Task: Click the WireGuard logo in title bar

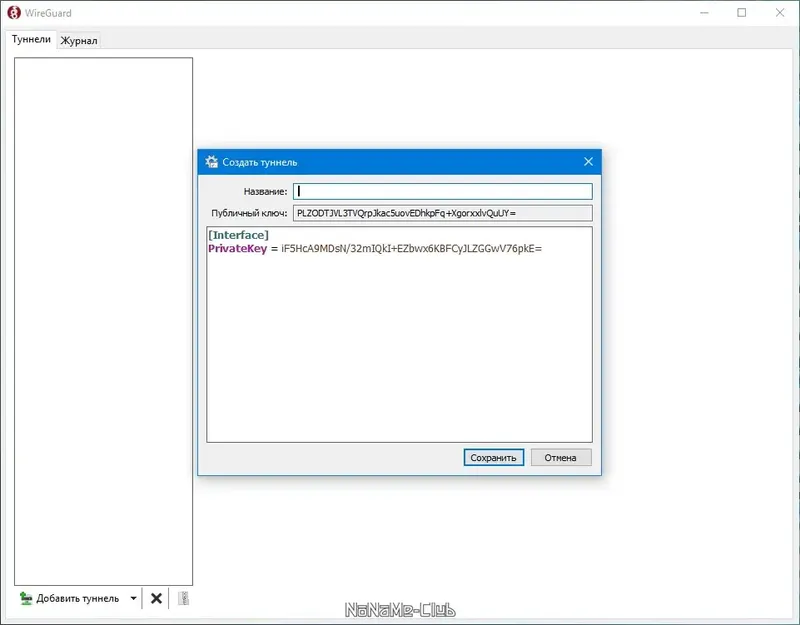Action: point(14,13)
